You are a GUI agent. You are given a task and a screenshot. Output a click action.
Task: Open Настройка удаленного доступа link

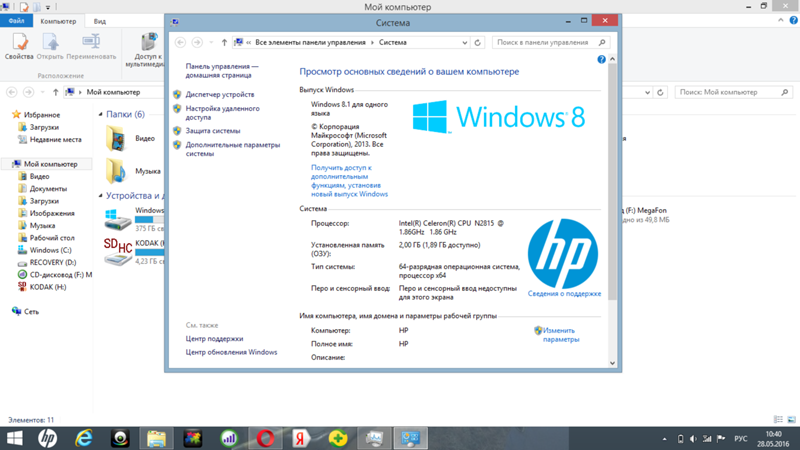click(x=222, y=113)
